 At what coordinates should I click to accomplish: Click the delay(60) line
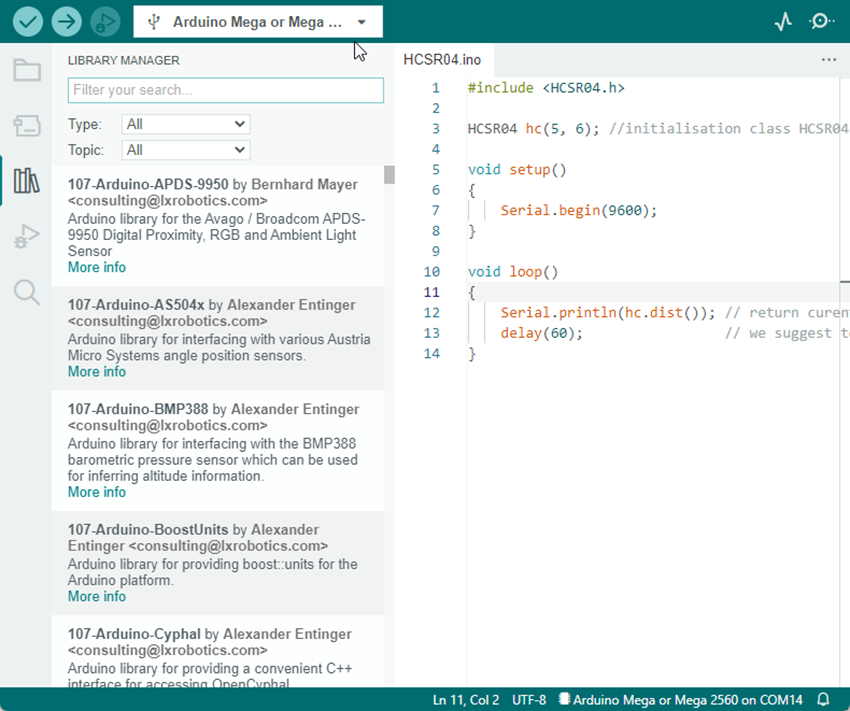coord(541,333)
